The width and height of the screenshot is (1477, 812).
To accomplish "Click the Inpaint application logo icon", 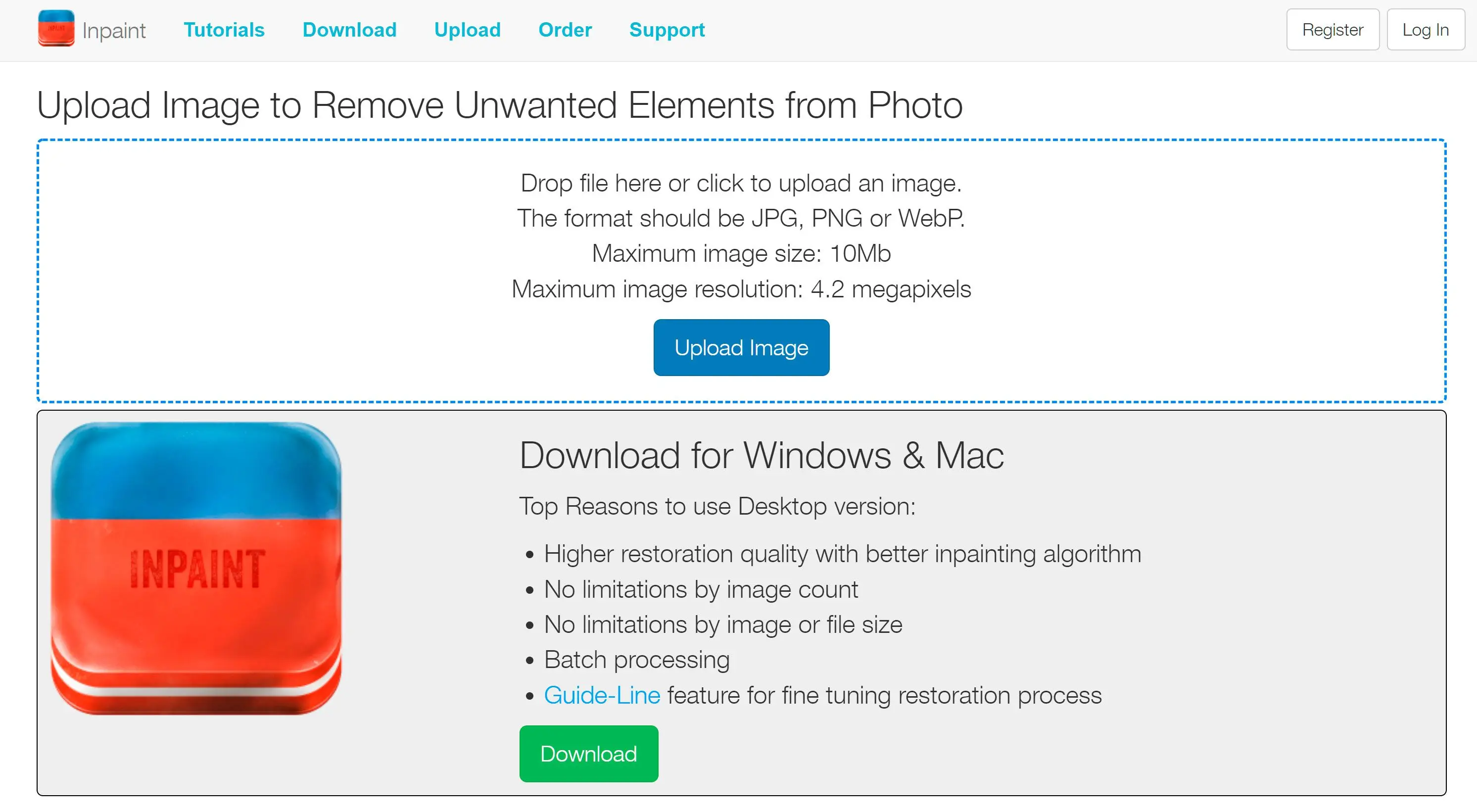I will tap(56, 28).
